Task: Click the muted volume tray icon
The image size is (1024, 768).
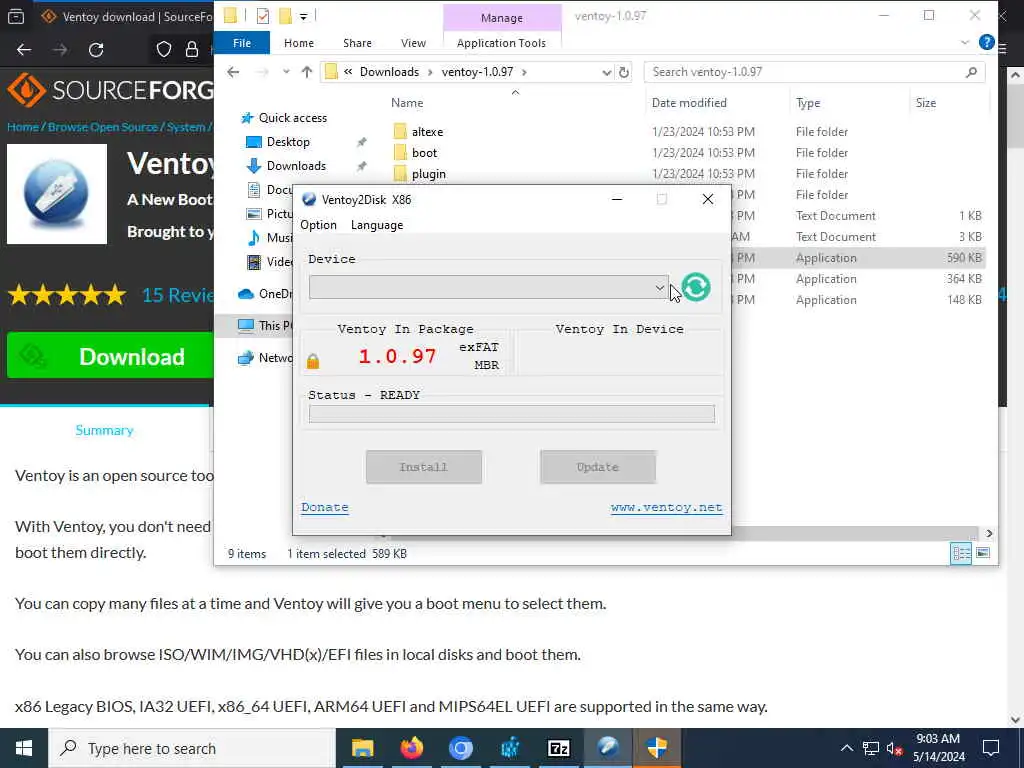Action: pos(895,748)
